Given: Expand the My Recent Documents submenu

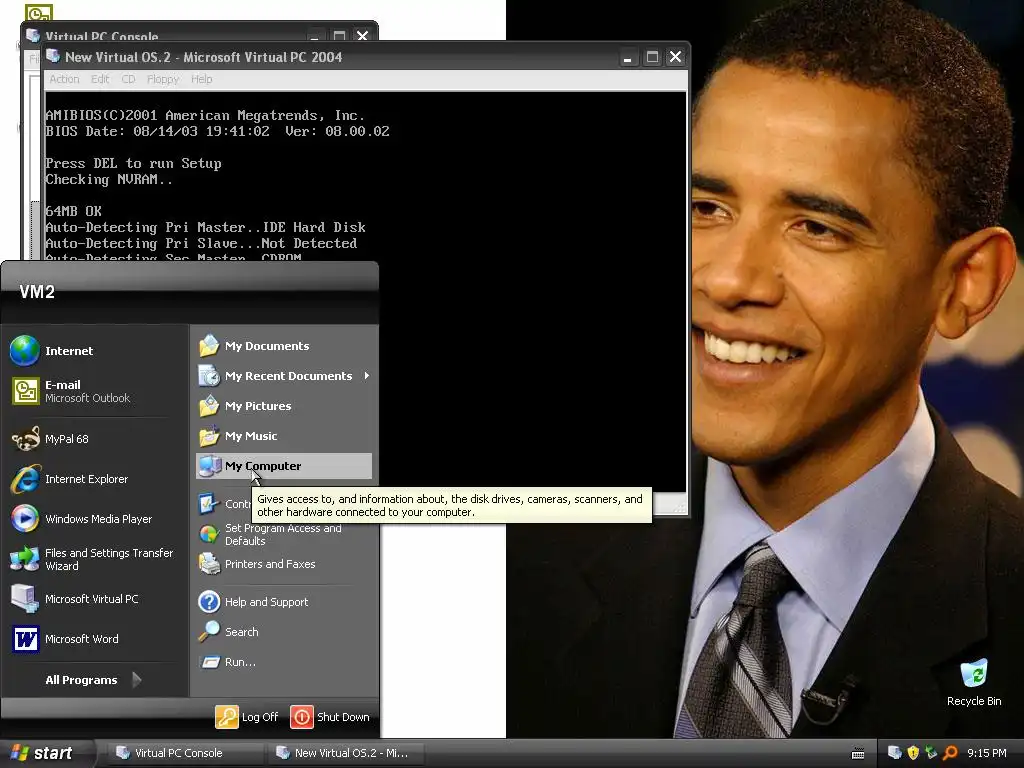Looking at the screenshot, I should (283, 376).
